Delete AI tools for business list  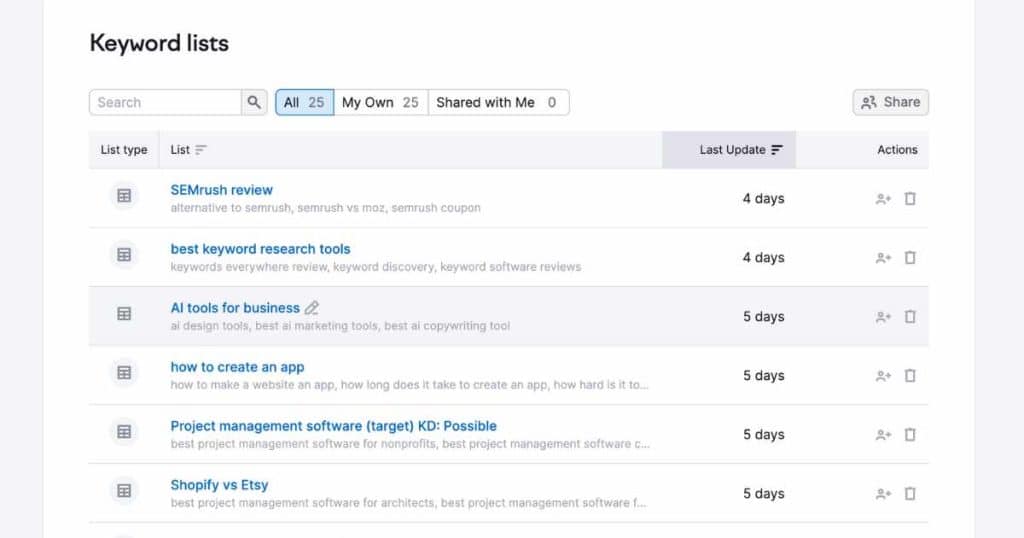pyautogui.click(x=910, y=317)
